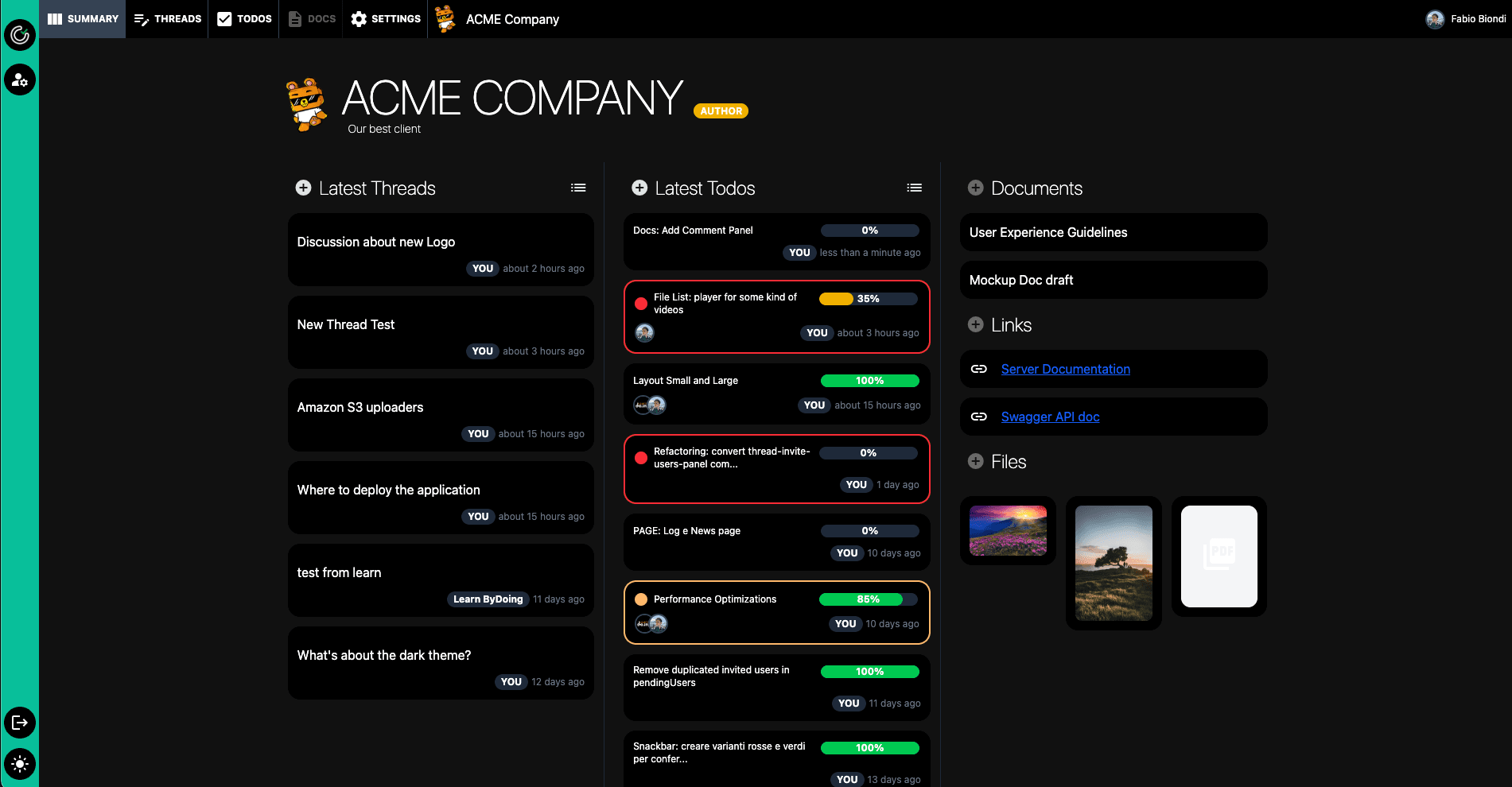Open thread Where to deploy the application
Image resolution: width=1512 pixels, height=787 pixels.
441,498
